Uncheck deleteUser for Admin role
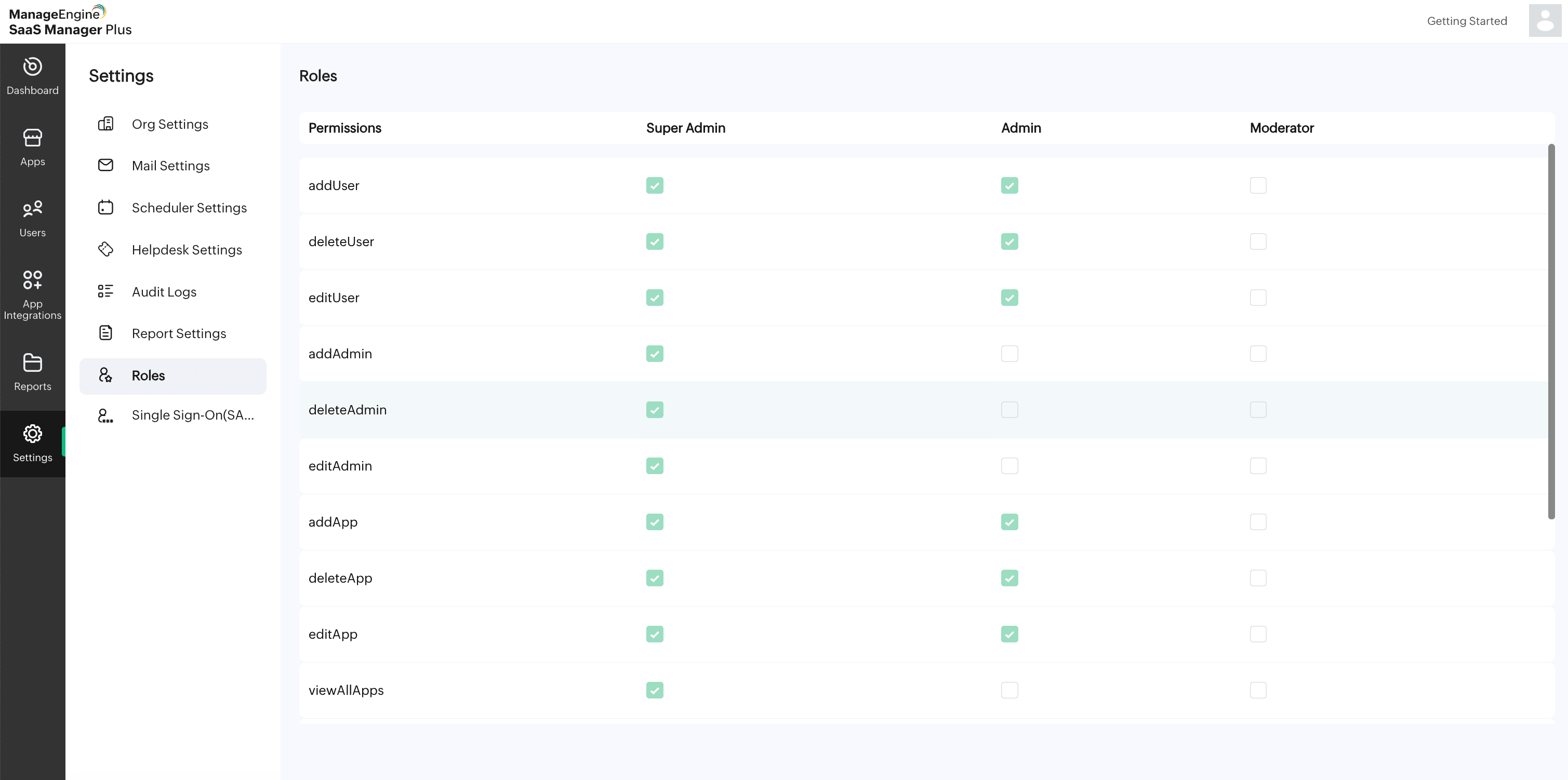Viewport: 1568px width, 780px height. click(1009, 241)
